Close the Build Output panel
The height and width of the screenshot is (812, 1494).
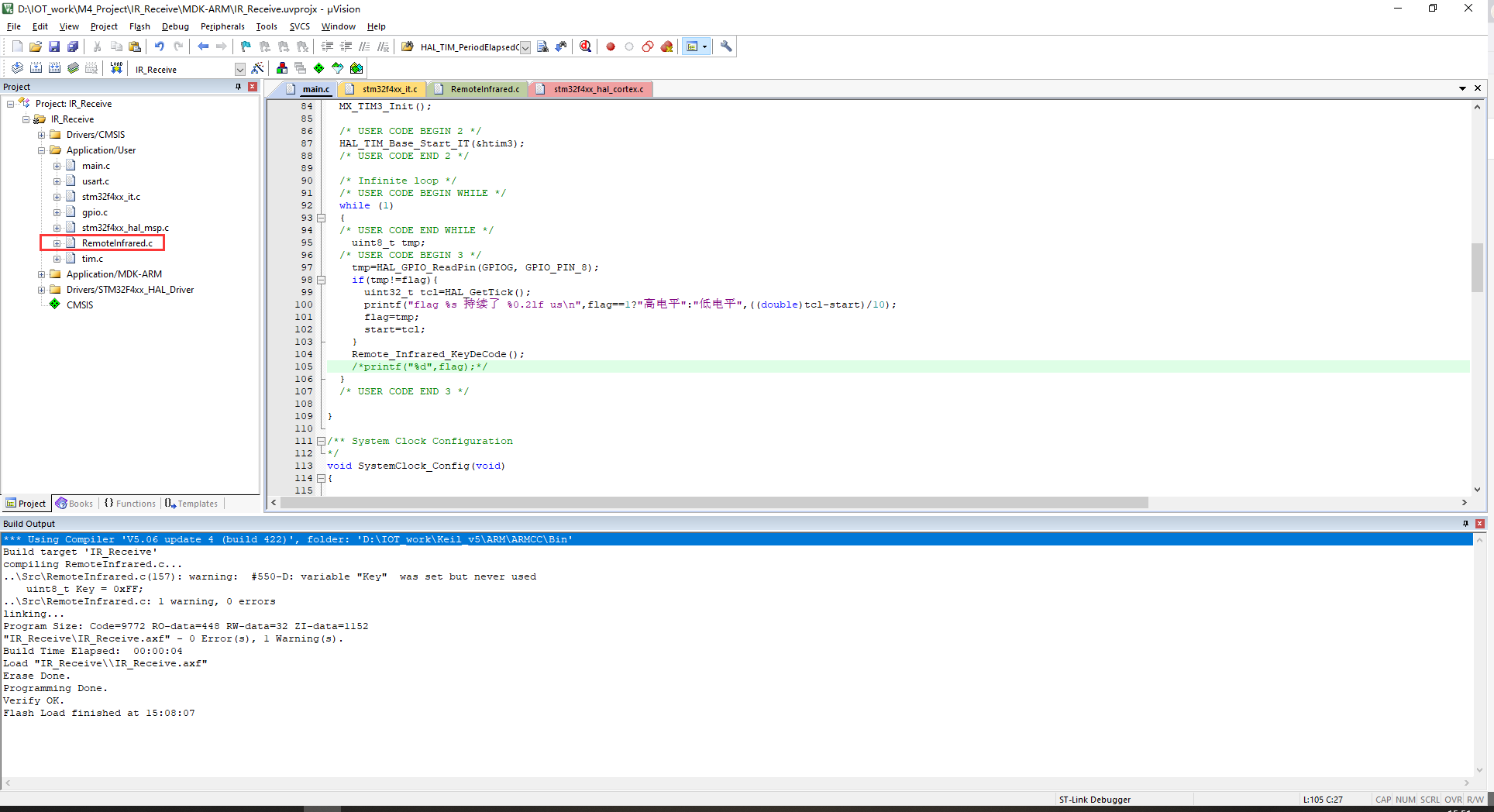click(x=1480, y=524)
